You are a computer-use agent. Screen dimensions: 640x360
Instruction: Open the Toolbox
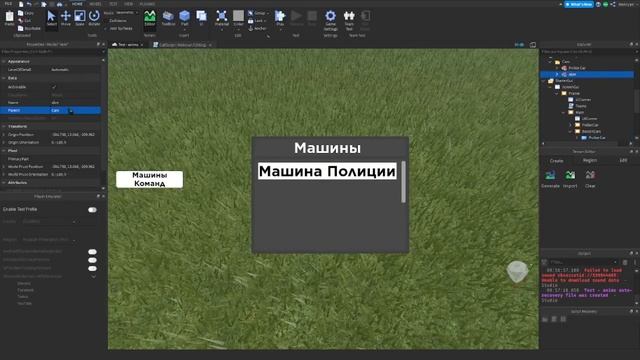tap(168, 18)
